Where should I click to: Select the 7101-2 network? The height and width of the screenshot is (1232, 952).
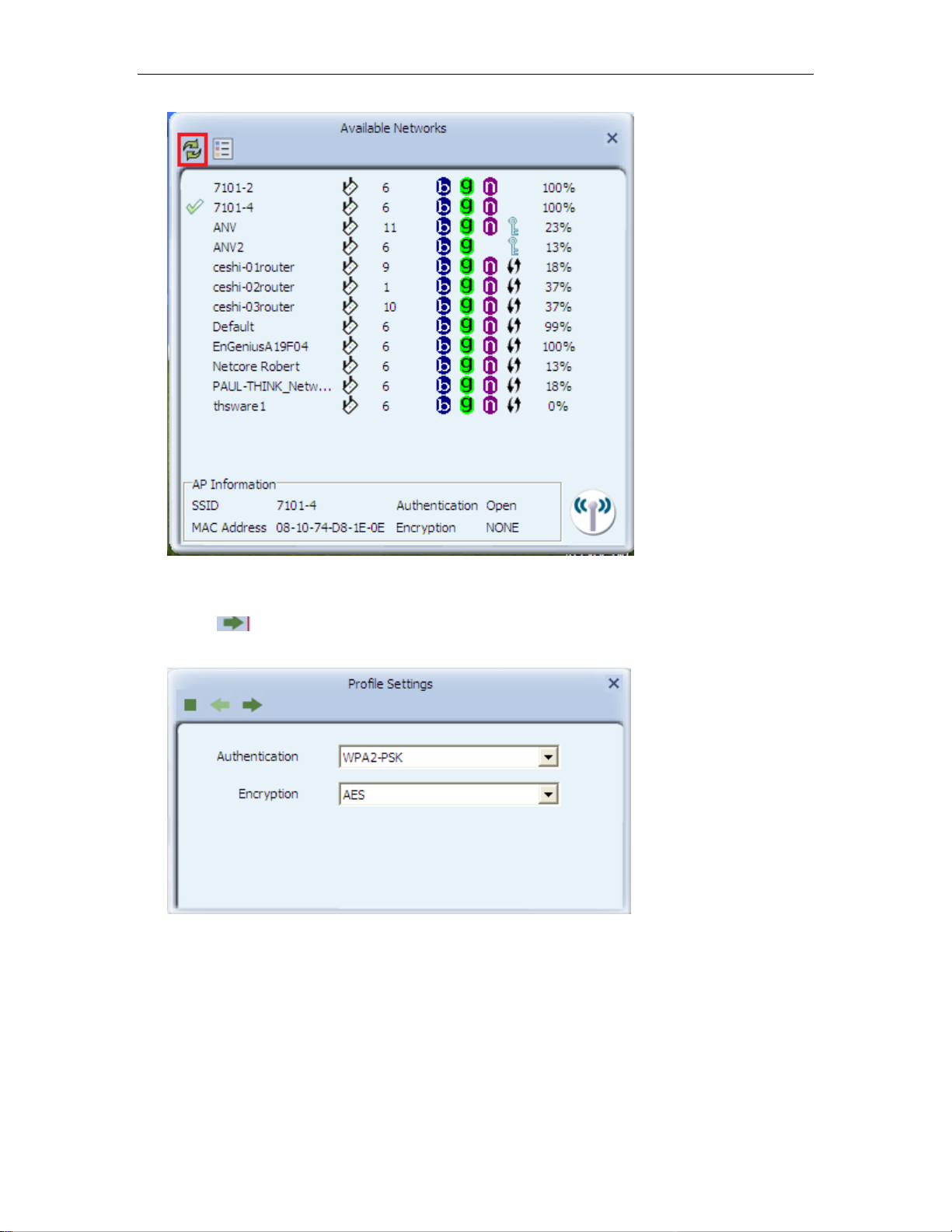(x=233, y=188)
